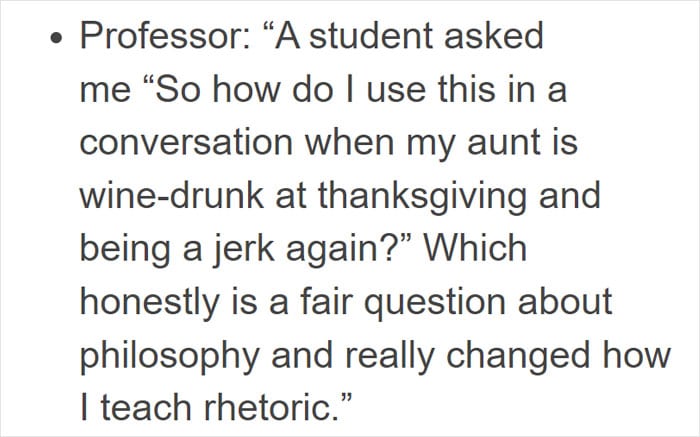This screenshot has height=437, width=700.
Task: Click the word "honestly"
Action: click(150, 304)
